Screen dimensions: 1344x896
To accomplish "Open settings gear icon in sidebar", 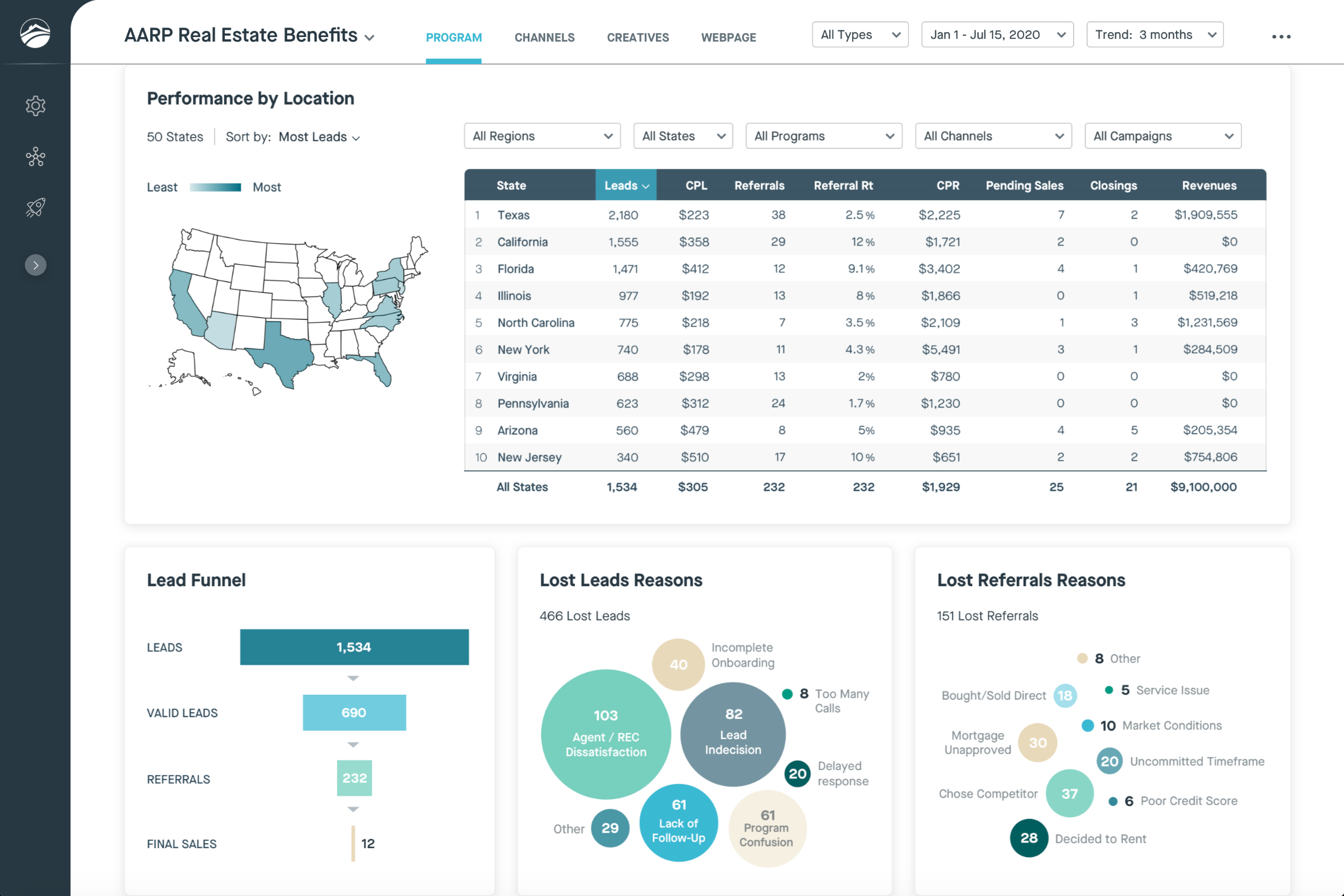I will (35, 106).
